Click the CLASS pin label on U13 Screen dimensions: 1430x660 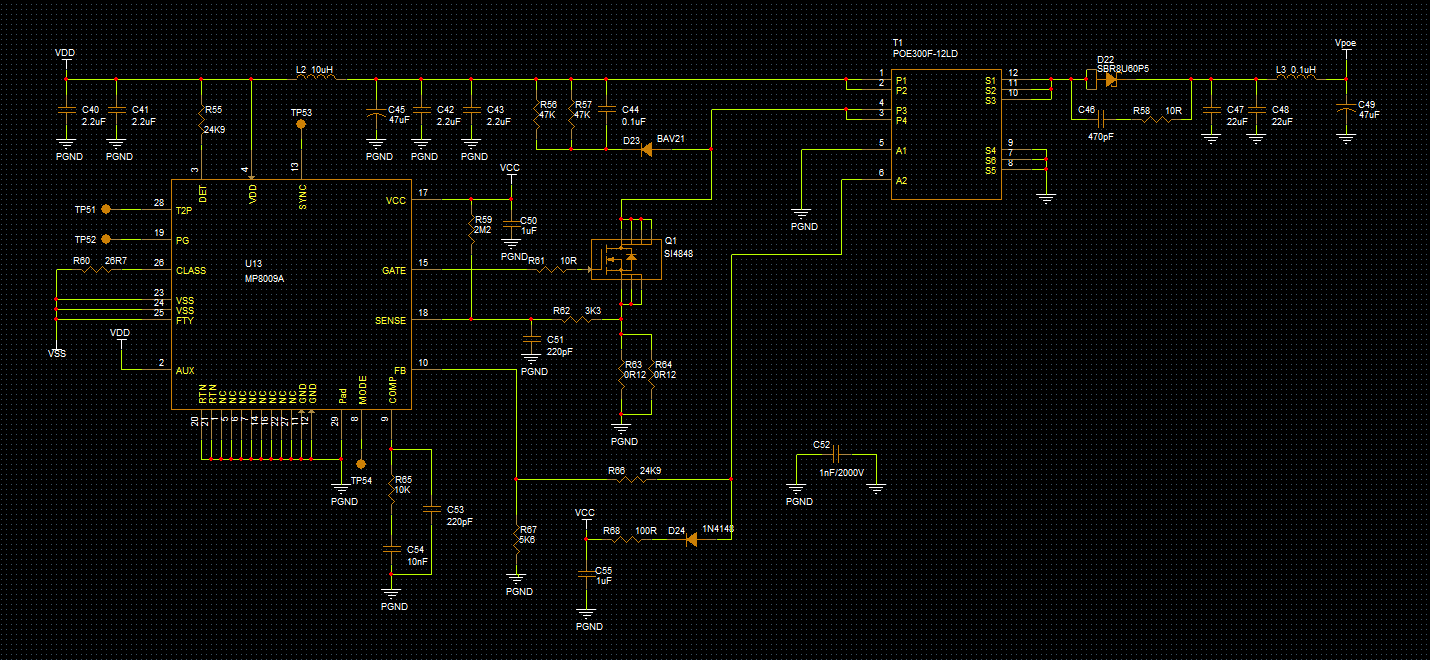coord(191,271)
